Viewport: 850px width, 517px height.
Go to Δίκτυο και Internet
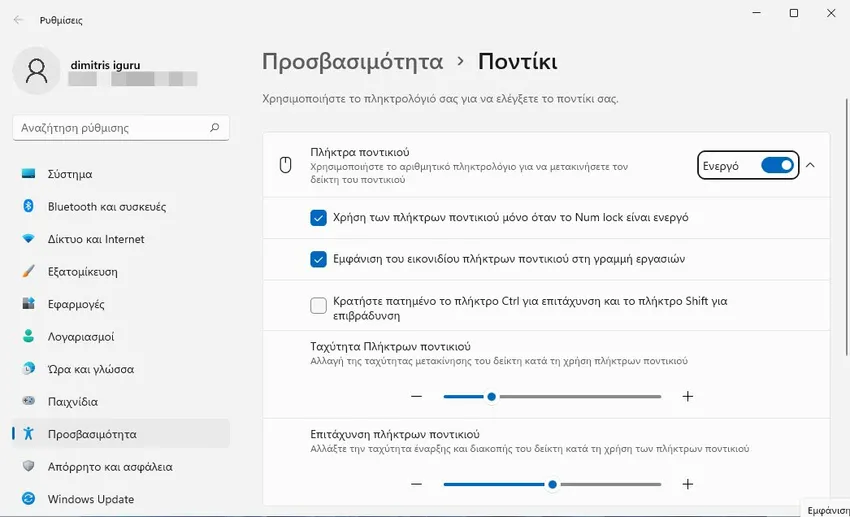tap(121, 239)
